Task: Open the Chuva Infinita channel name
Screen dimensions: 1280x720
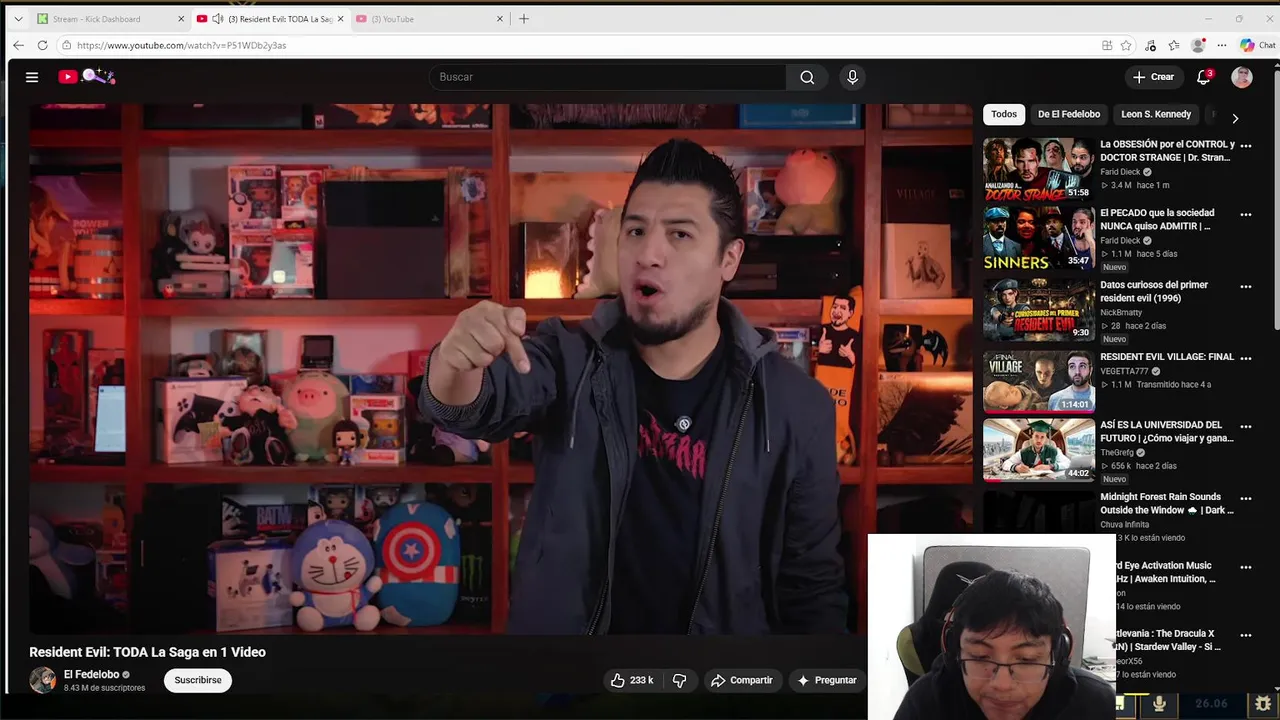Action: tap(1125, 524)
